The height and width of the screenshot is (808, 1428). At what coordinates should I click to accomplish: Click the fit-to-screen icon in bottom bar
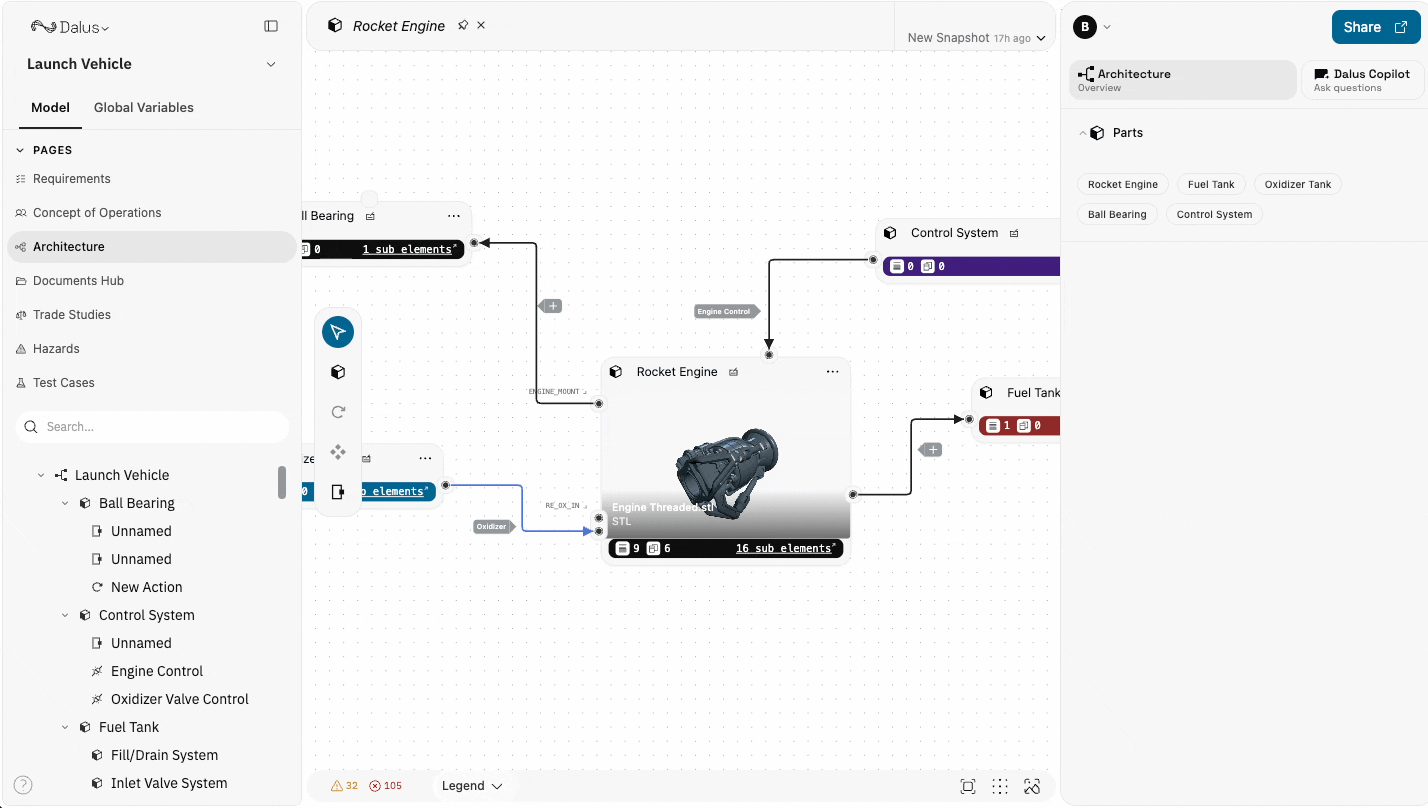(x=968, y=786)
